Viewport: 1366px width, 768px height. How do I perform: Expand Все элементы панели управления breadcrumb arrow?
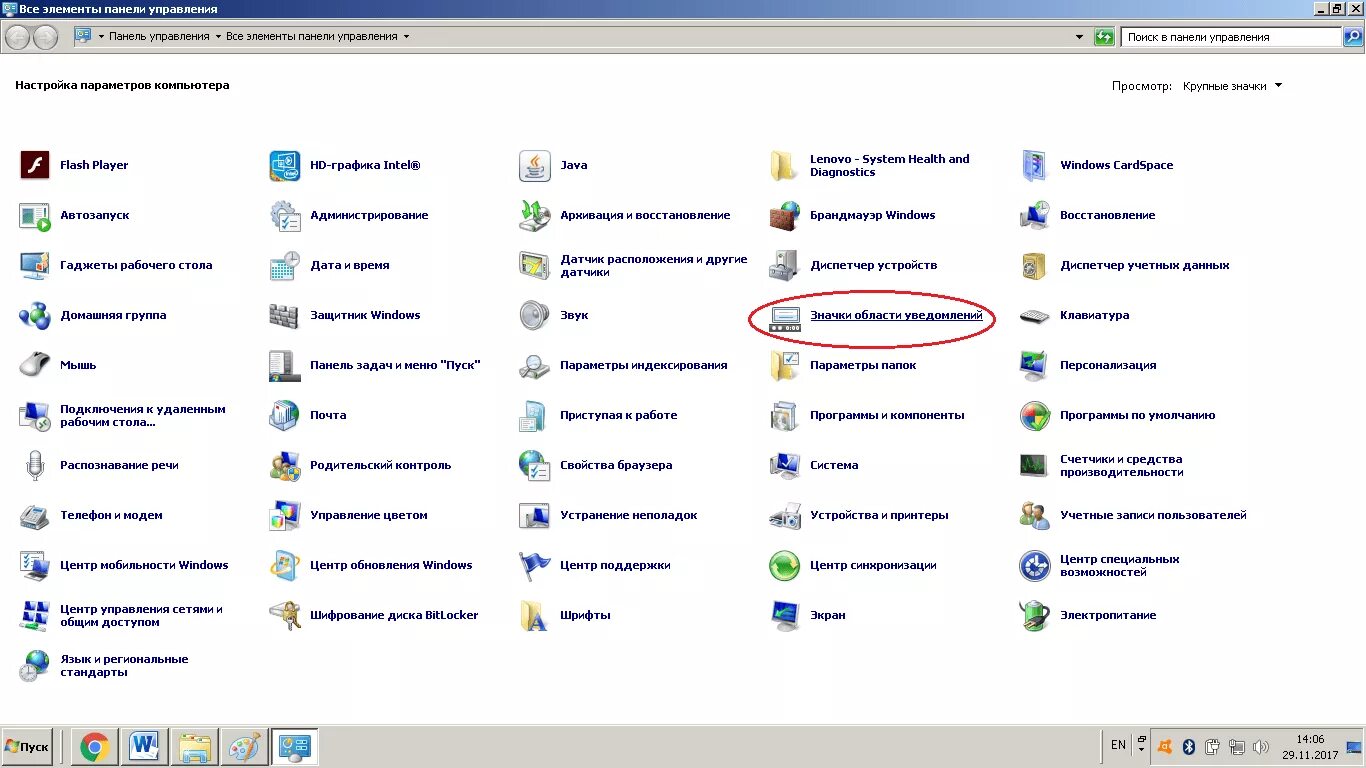pos(406,36)
